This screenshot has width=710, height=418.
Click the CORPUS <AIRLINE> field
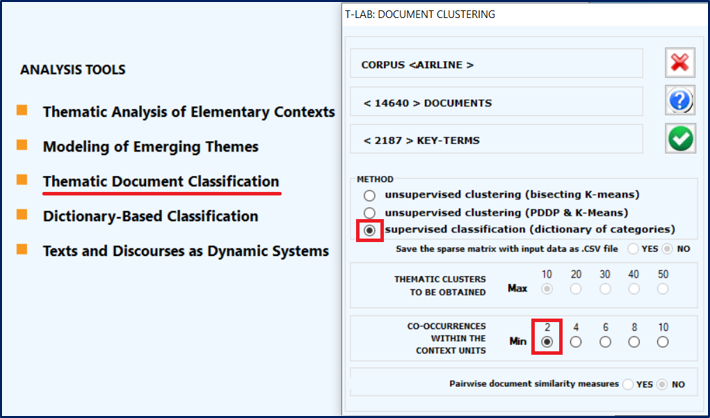click(x=496, y=63)
